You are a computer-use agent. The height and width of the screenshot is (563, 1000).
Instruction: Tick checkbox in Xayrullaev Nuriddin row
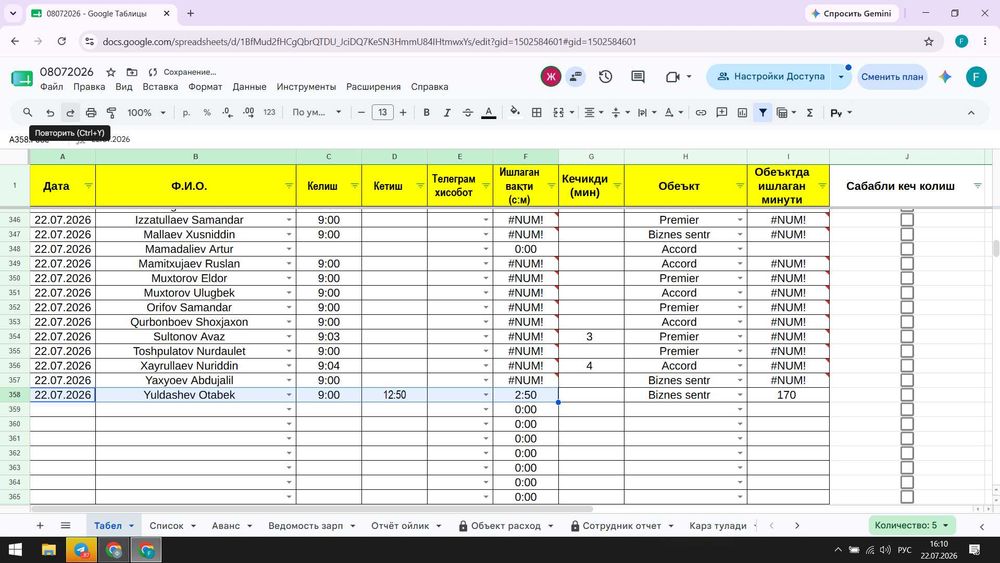907,366
